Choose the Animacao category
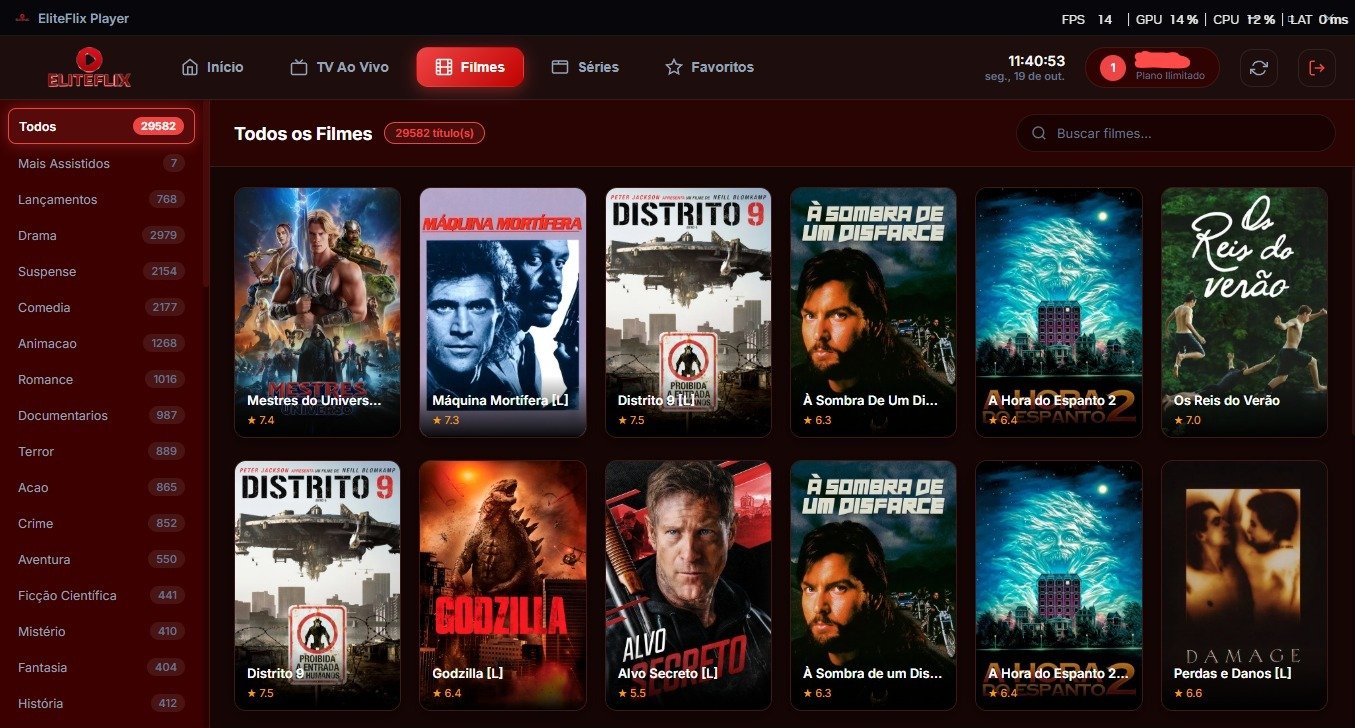 101,343
